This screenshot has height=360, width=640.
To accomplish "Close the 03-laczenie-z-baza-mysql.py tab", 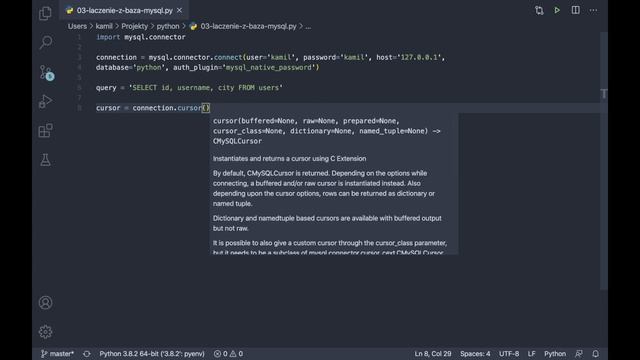I will click(180, 10).
